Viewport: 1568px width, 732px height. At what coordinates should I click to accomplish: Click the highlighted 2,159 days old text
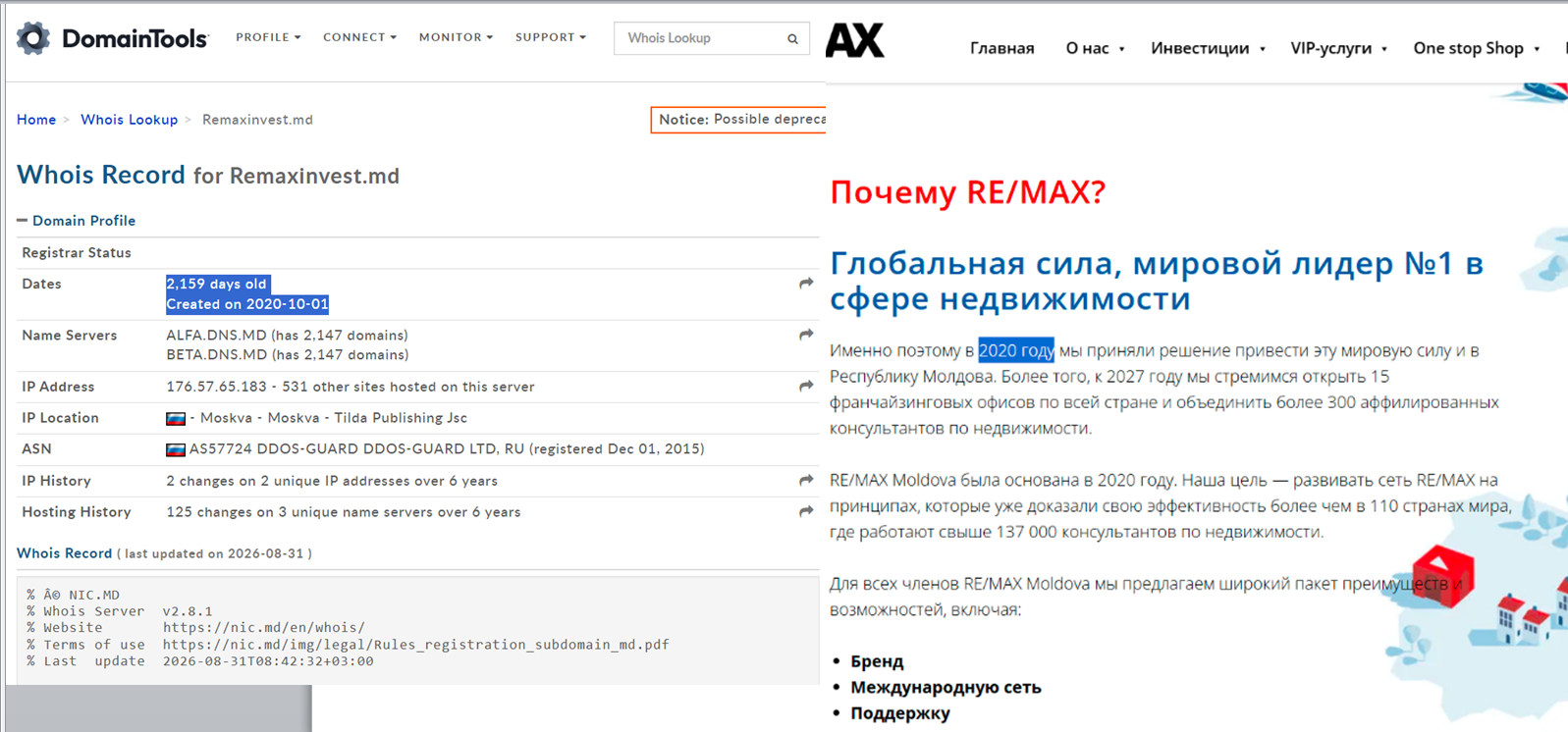click(x=216, y=284)
